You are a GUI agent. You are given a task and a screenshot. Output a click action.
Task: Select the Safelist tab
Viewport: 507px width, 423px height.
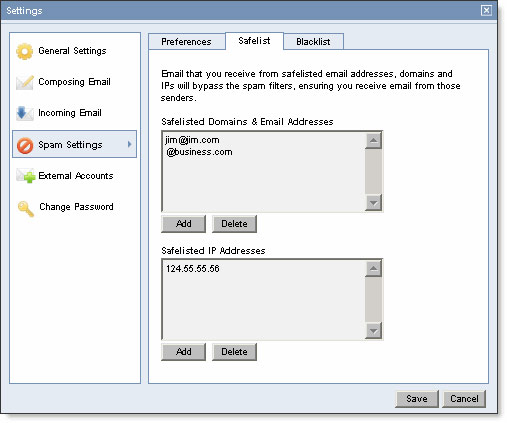point(254,41)
